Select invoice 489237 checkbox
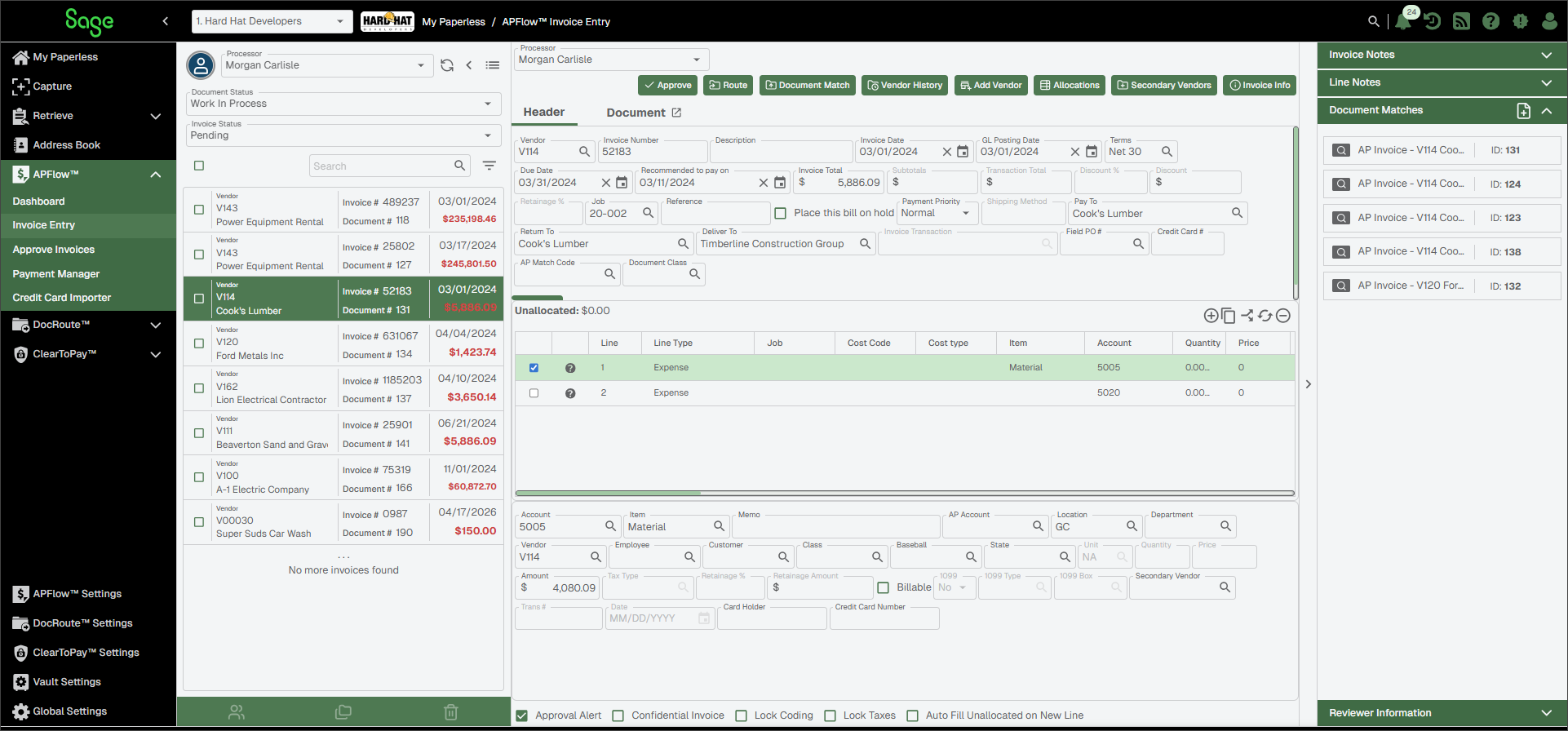1568x731 pixels. (199, 210)
